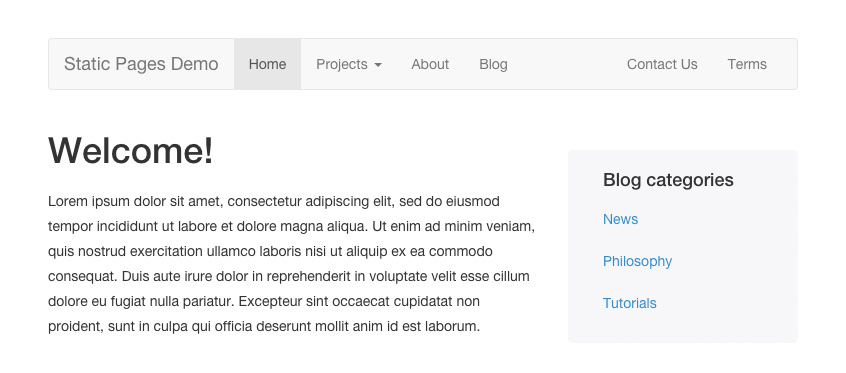Image resolution: width=846 pixels, height=373 pixels.
Task: Browse the Tutorials category
Action: 630,303
